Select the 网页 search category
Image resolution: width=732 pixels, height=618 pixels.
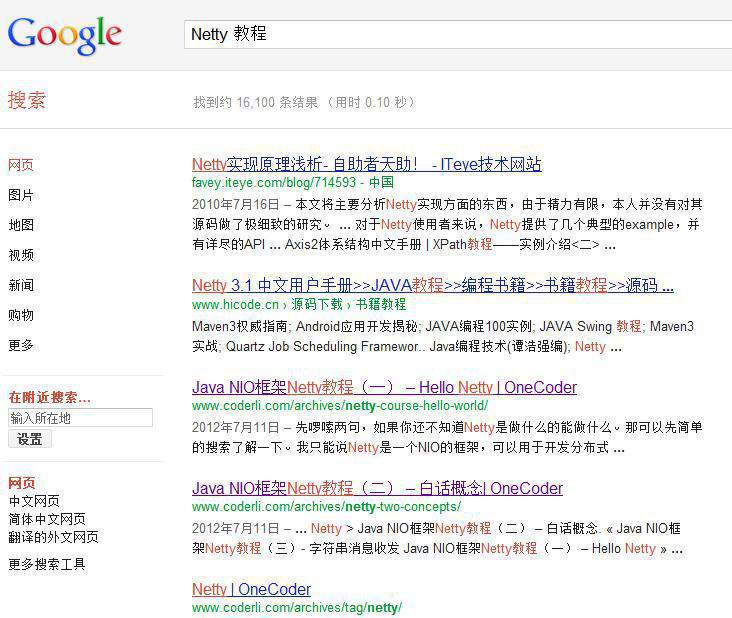pyautogui.click(x=21, y=165)
